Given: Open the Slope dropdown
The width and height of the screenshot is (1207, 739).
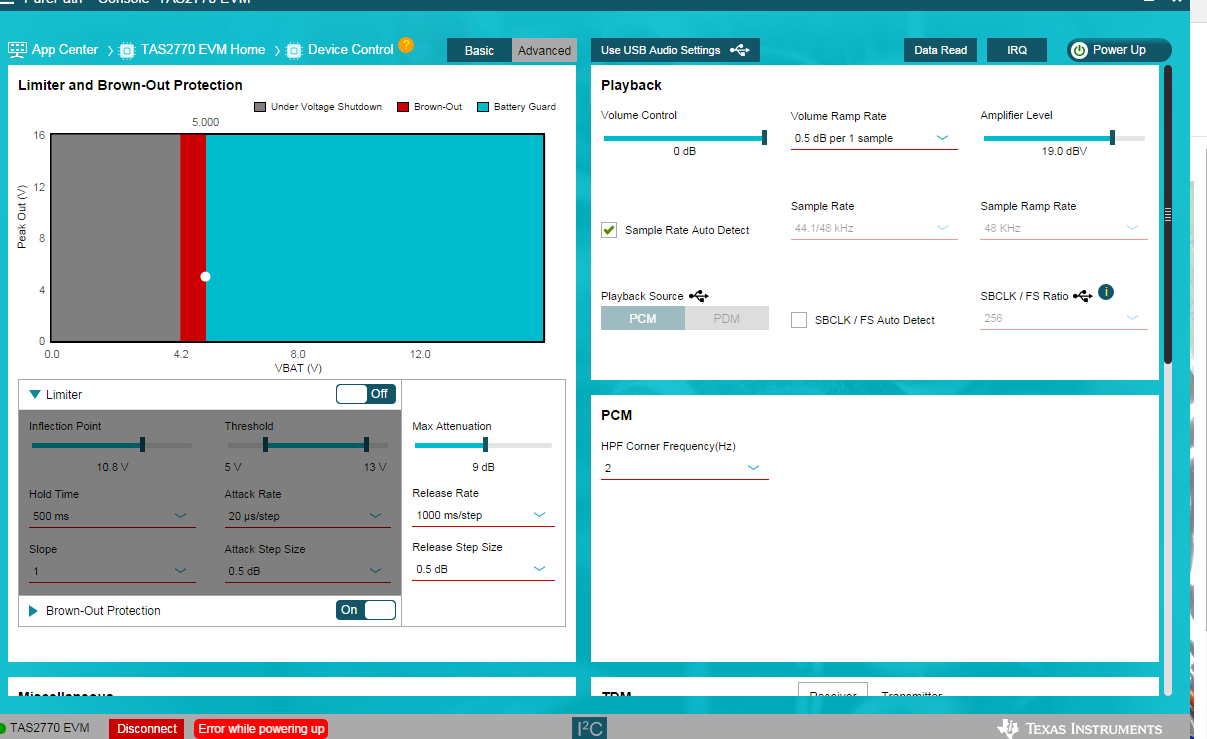Looking at the screenshot, I should click(x=112, y=571).
